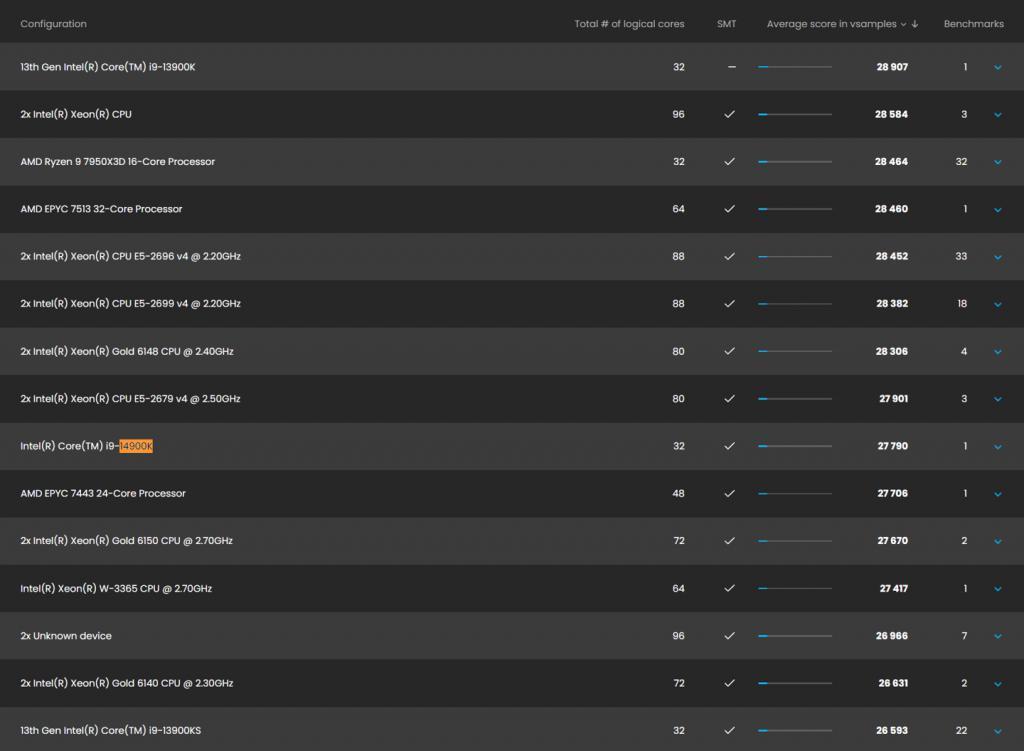Click the SMT checkmark for Xeon E5-2696 v4

click(729, 256)
